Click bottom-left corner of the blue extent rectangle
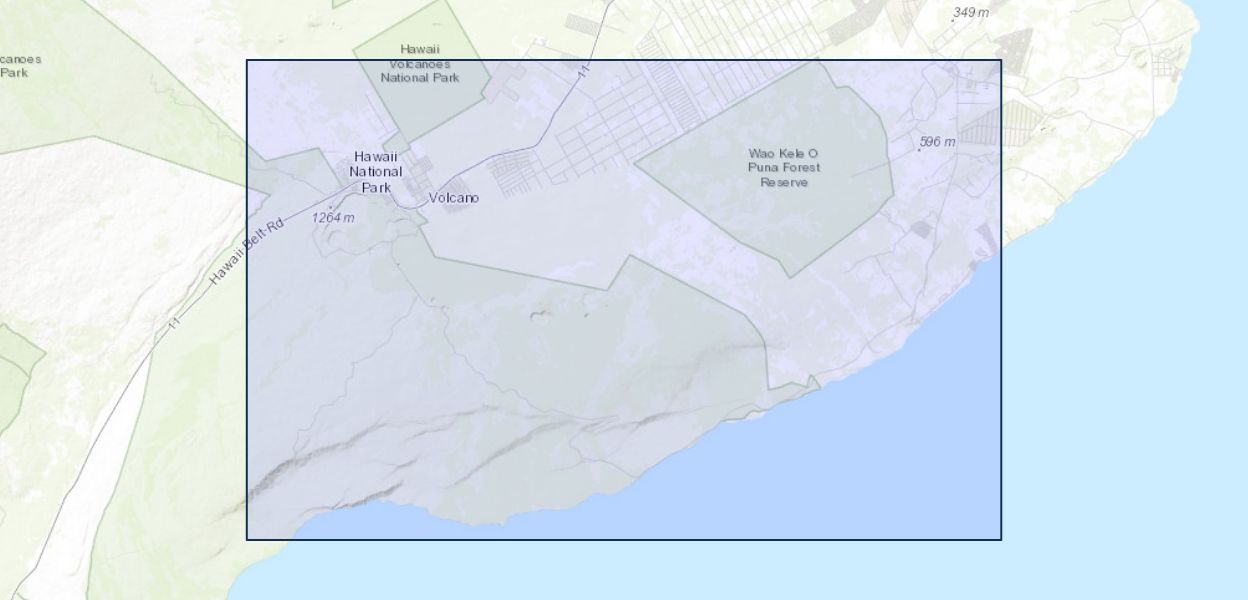 (247, 540)
